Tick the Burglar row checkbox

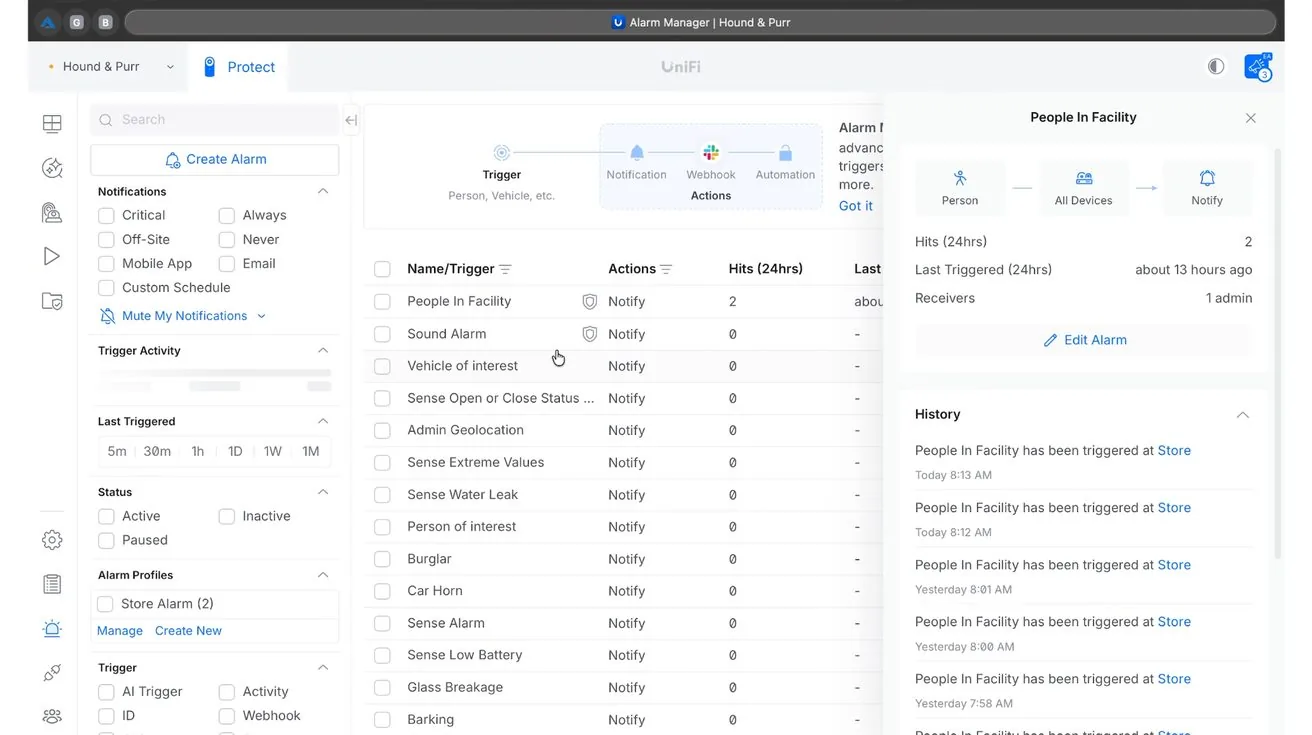(x=382, y=559)
